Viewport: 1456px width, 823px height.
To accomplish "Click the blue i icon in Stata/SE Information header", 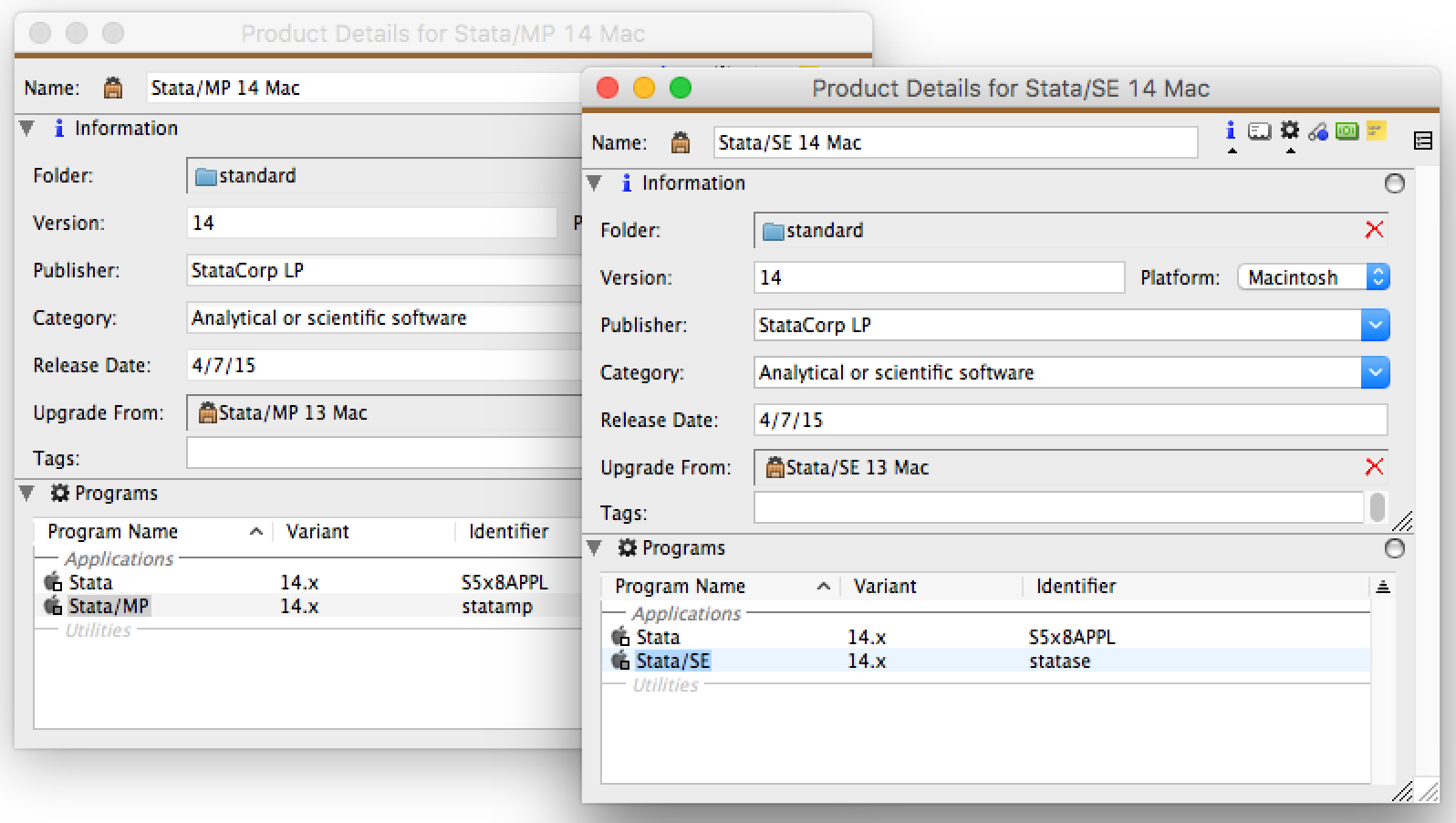I will pos(626,182).
